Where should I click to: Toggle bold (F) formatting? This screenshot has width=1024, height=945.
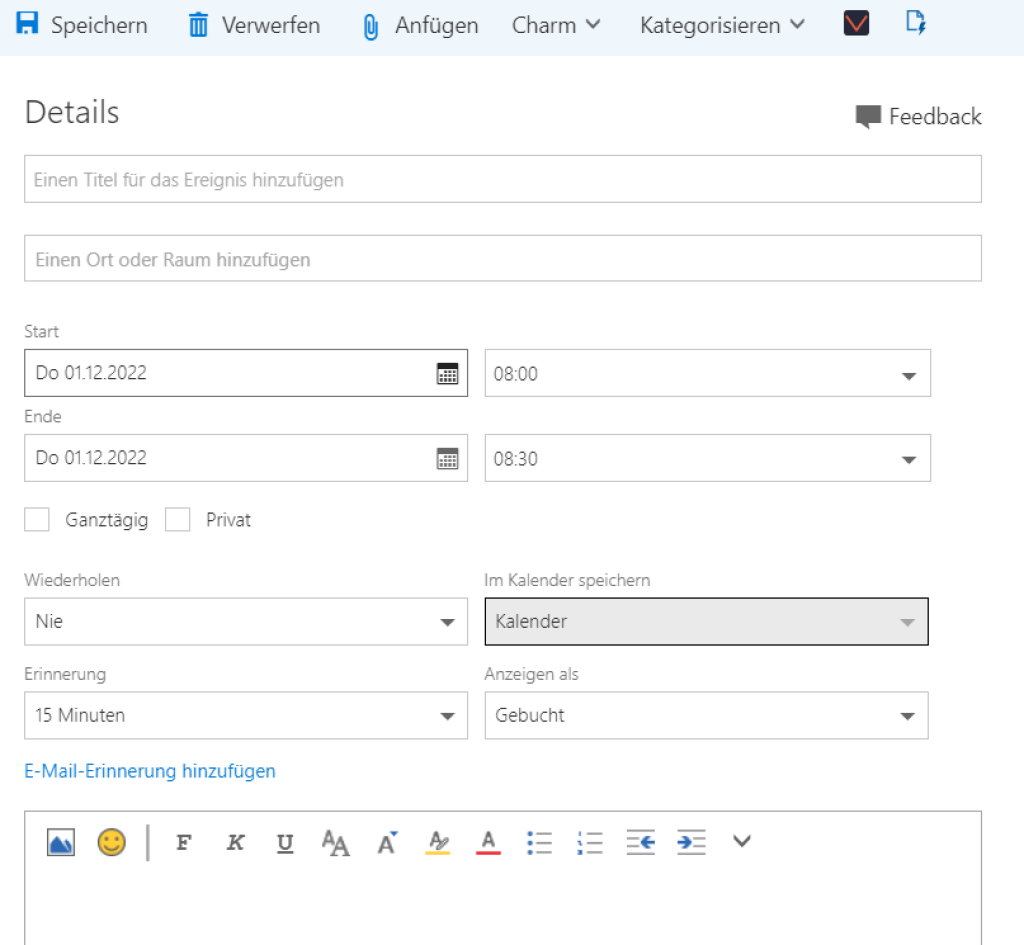coord(184,842)
